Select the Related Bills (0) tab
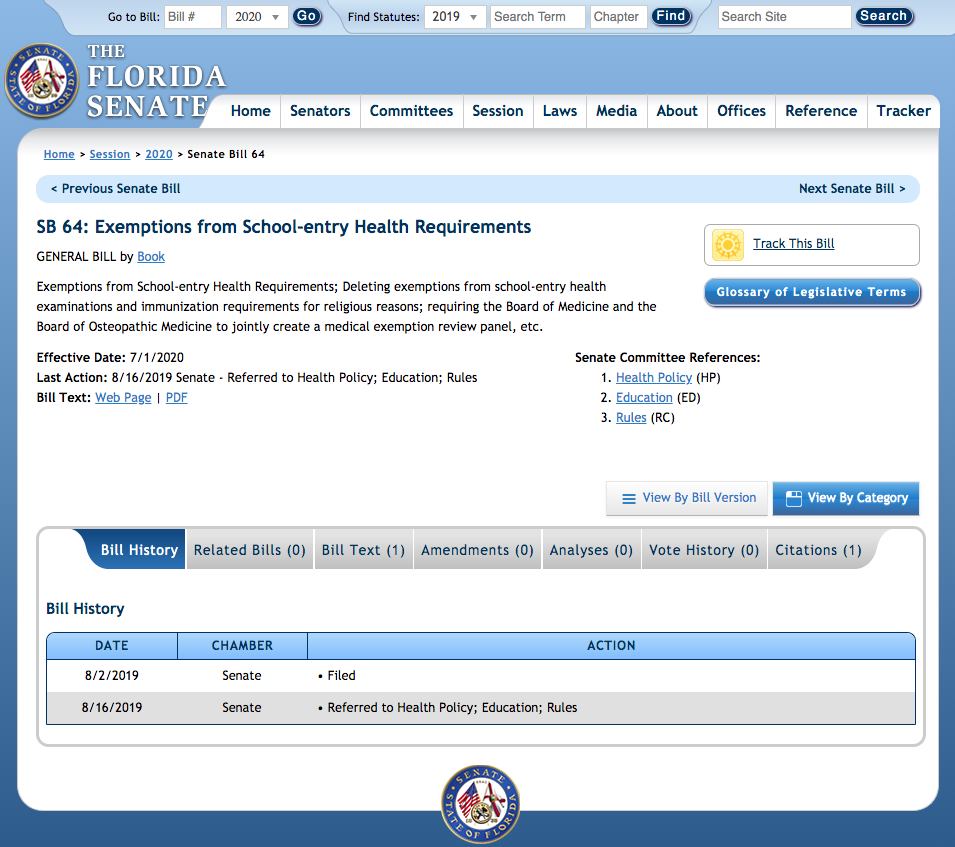The height and width of the screenshot is (847, 955). (250, 550)
